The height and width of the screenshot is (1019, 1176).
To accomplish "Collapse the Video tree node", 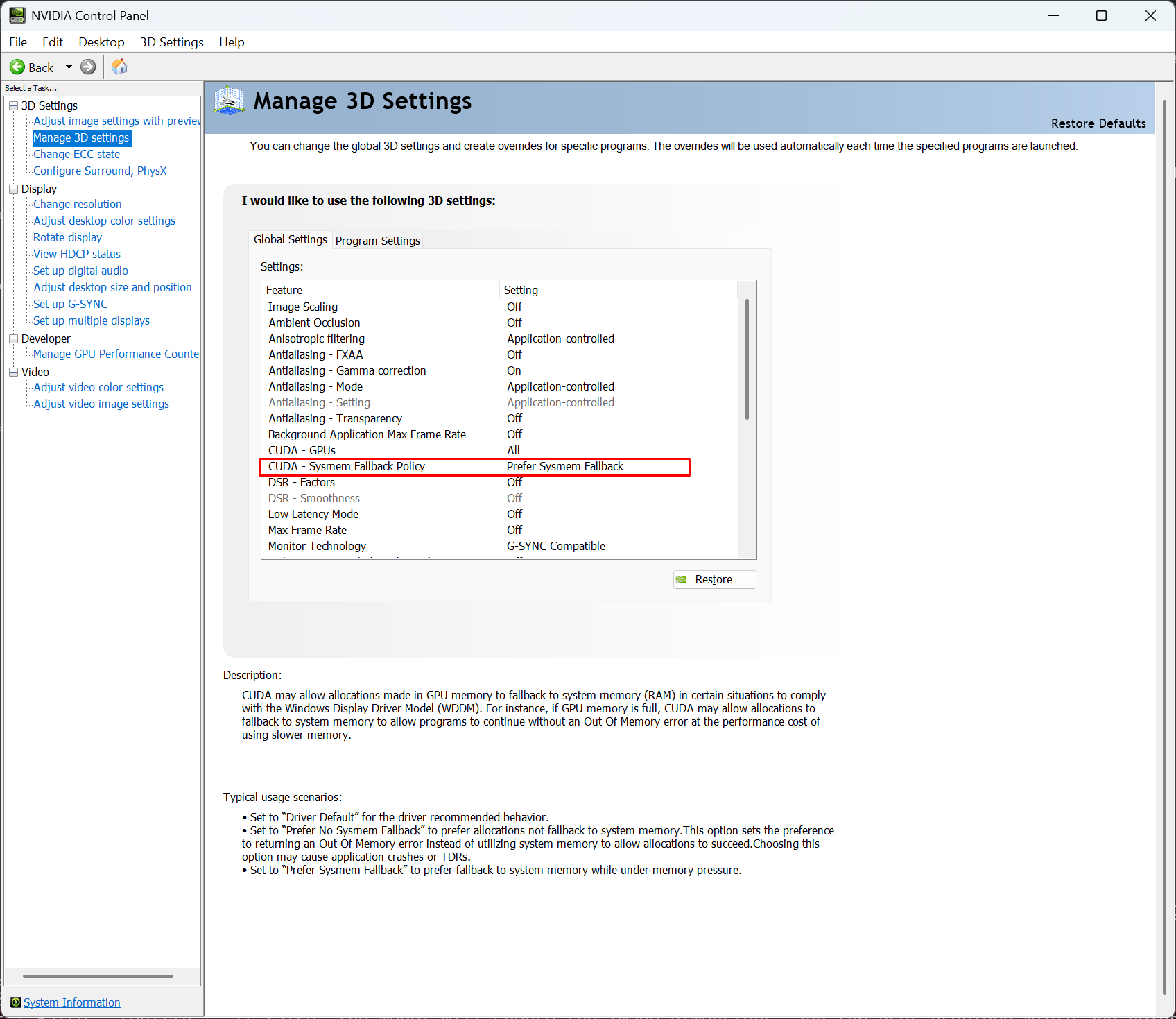I will click(13, 372).
